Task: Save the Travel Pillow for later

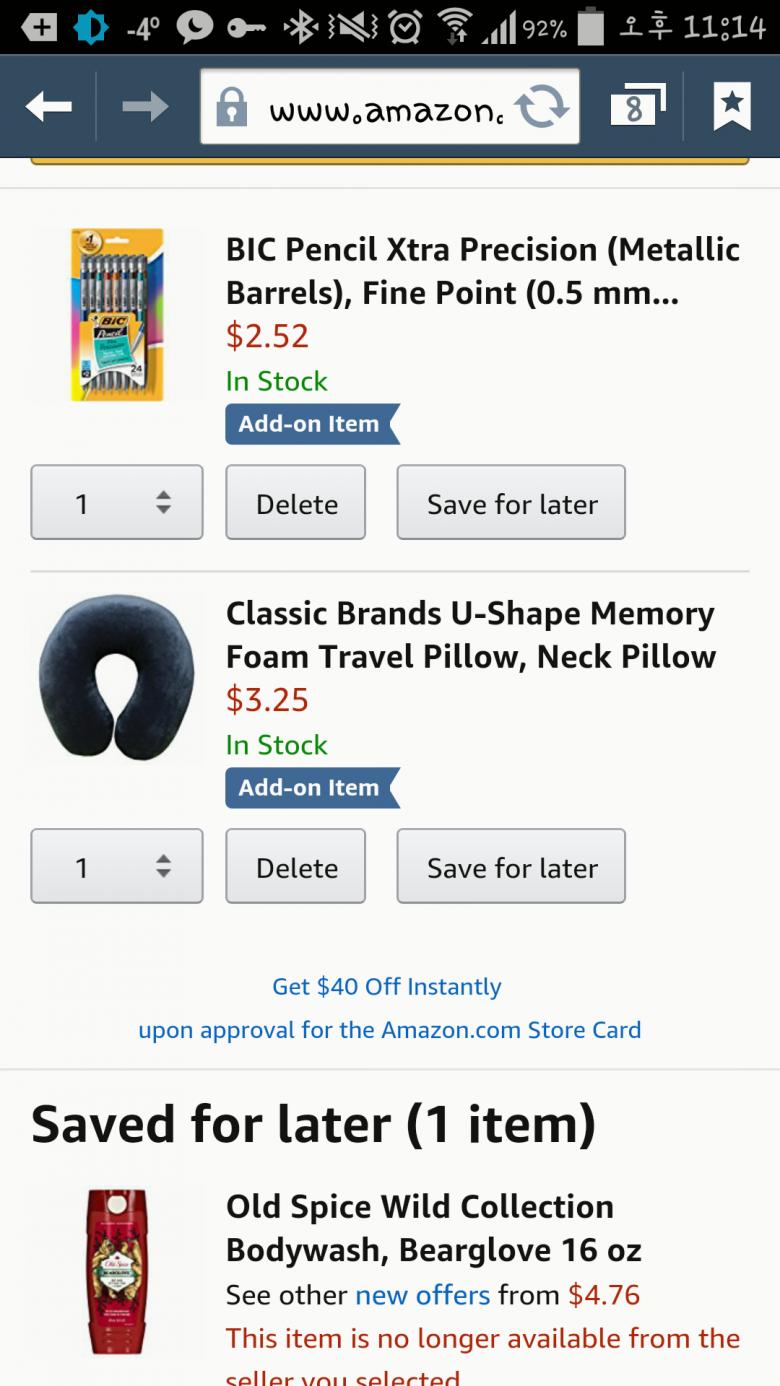Action: click(511, 867)
